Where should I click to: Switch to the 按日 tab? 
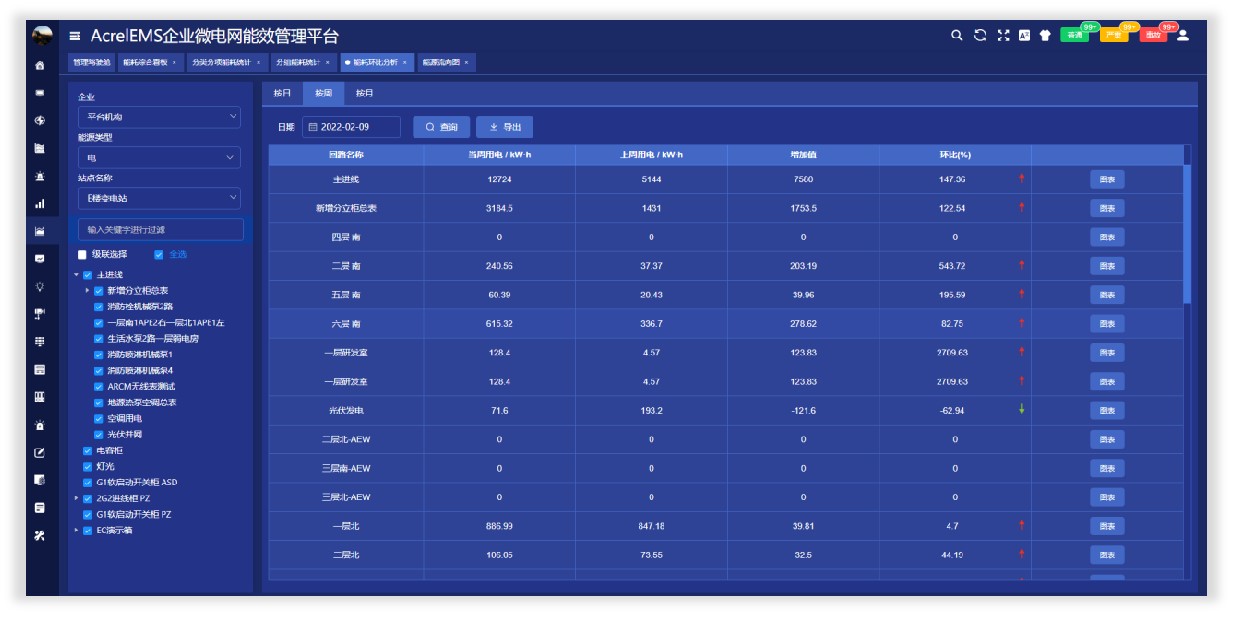(x=282, y=93)
